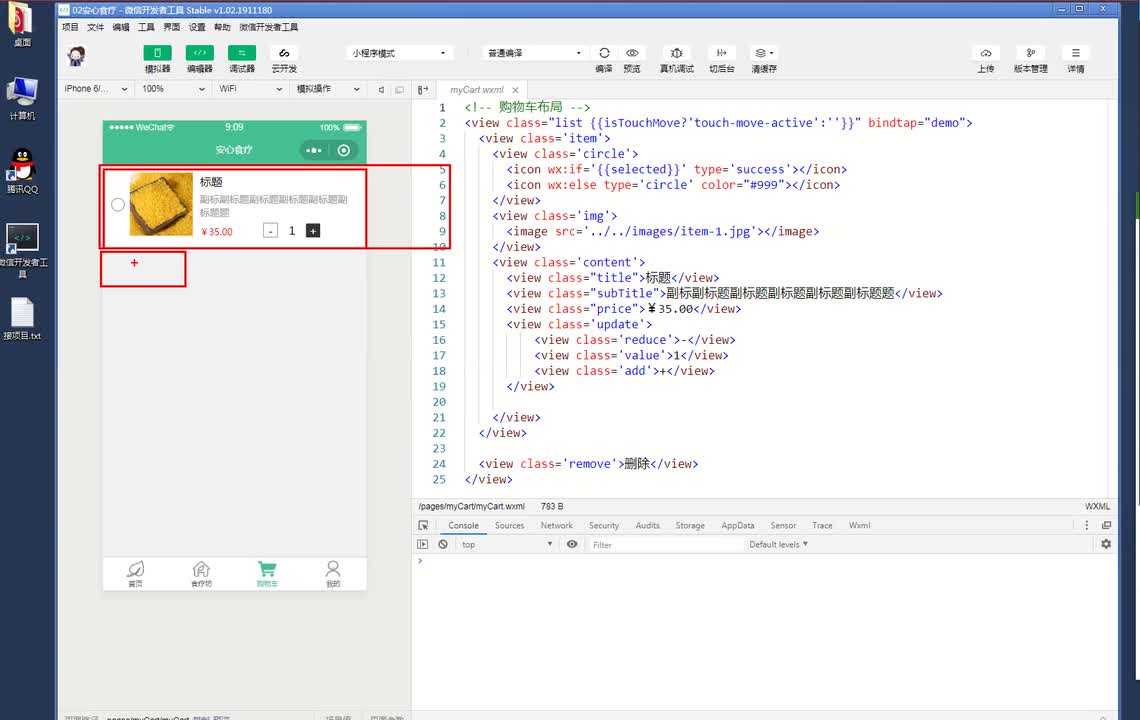
Task: Go to 食疗坊 tab in simulator
Action: (201, 574)
